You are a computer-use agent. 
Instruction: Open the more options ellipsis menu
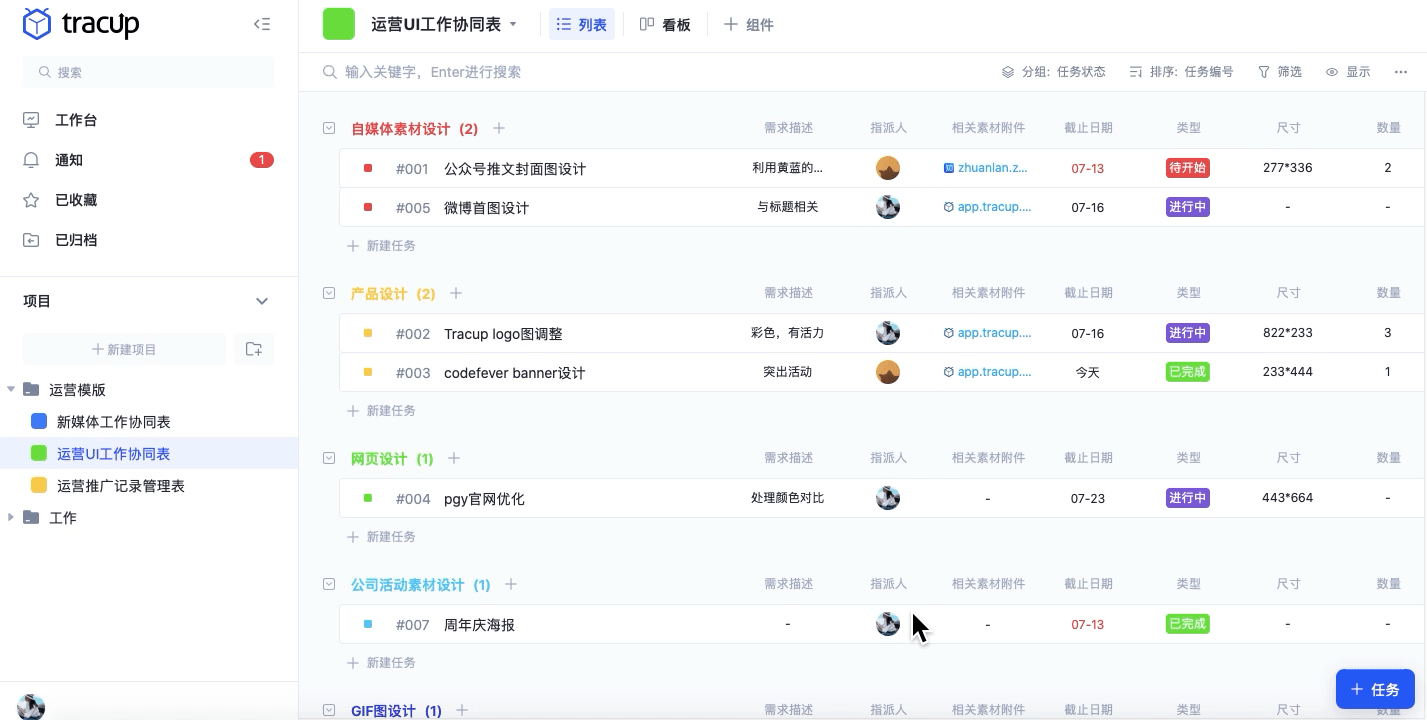(1401, 71)
